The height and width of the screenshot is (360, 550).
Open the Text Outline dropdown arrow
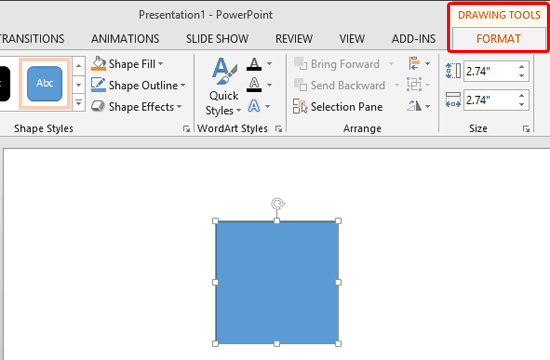(269, 85)
